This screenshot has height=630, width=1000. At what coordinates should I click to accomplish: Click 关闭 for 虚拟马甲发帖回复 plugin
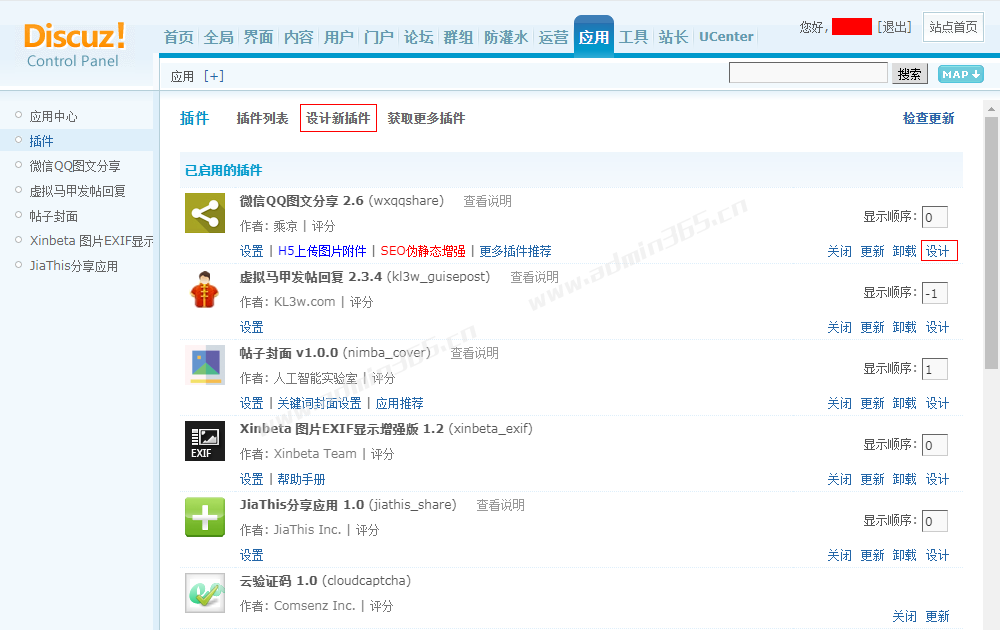point(839,327)
